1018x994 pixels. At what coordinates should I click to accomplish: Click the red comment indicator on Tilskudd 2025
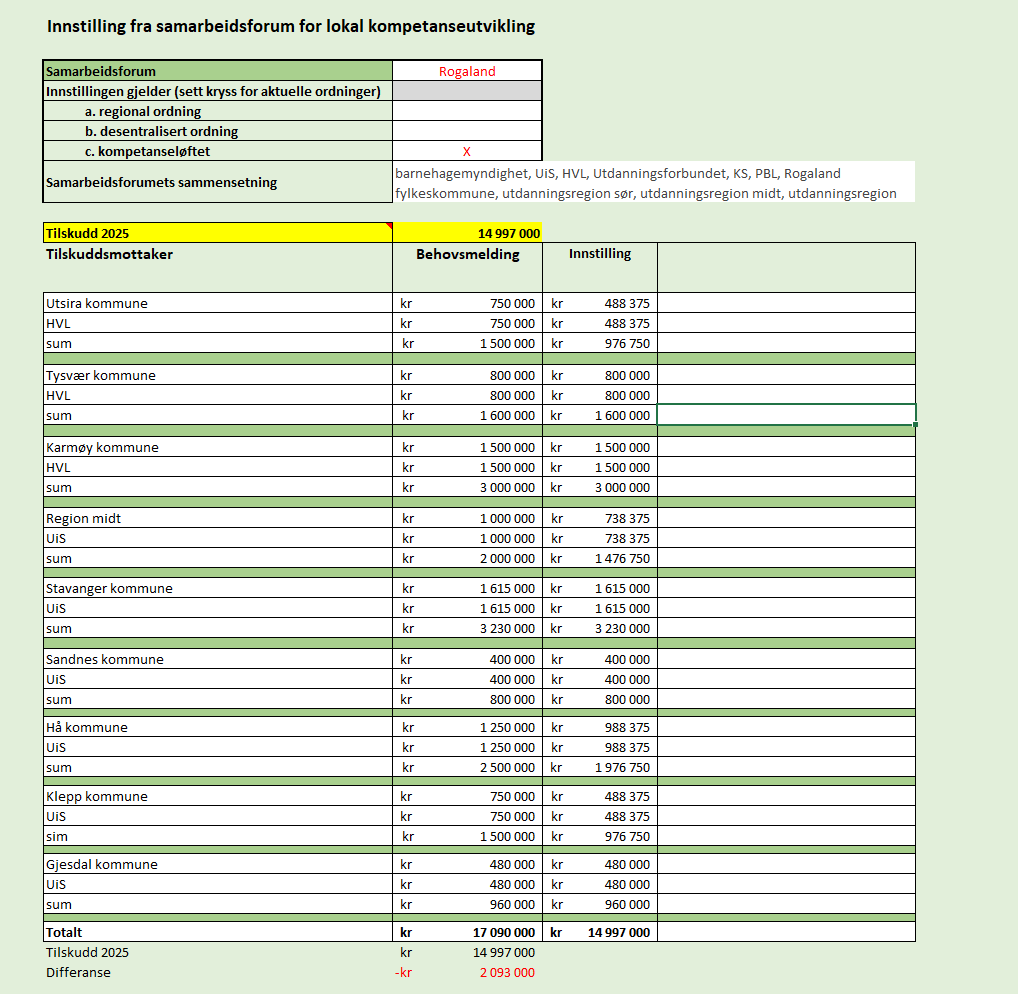click(389, 226)
